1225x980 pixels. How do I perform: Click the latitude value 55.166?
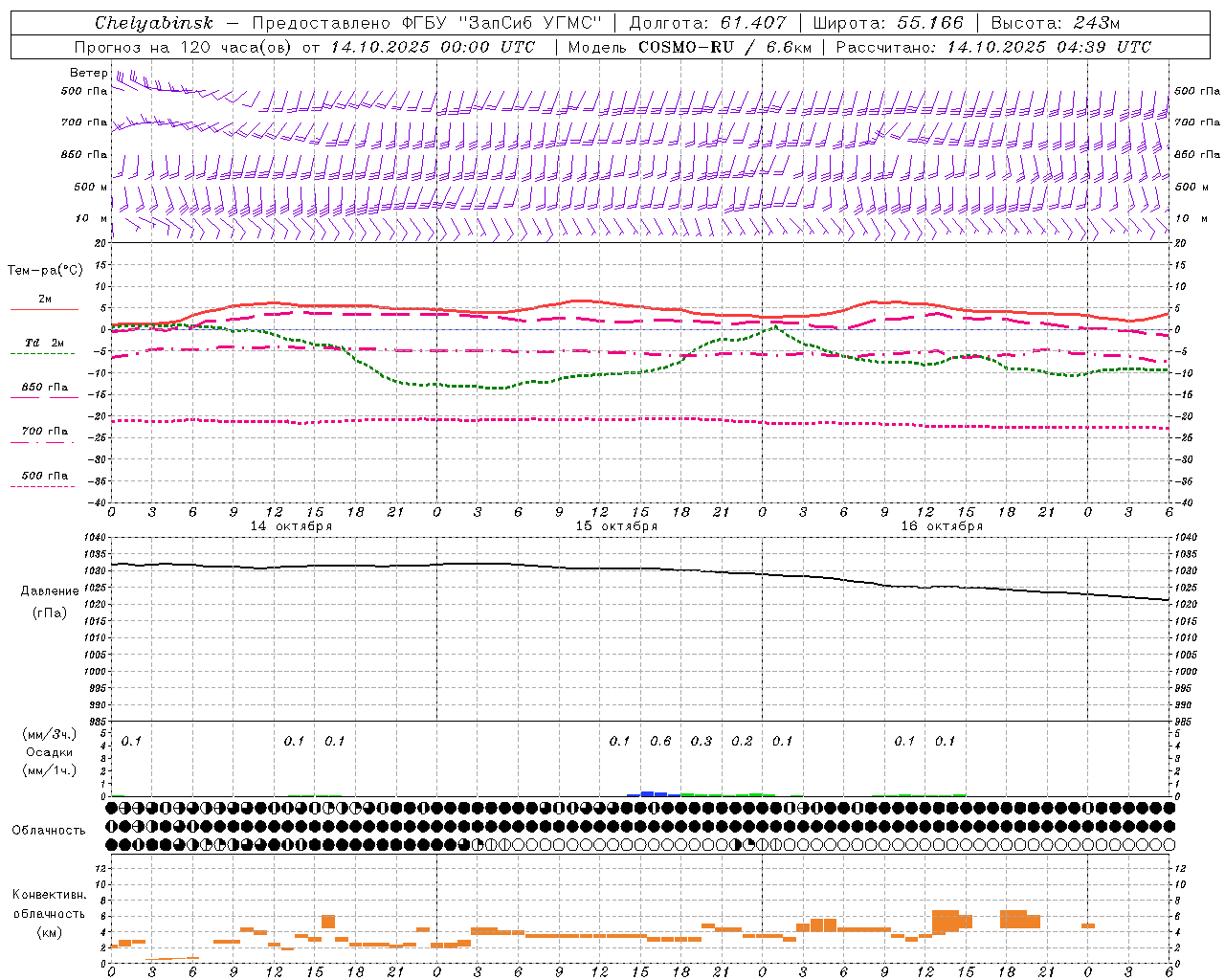(x=930, y=22)
